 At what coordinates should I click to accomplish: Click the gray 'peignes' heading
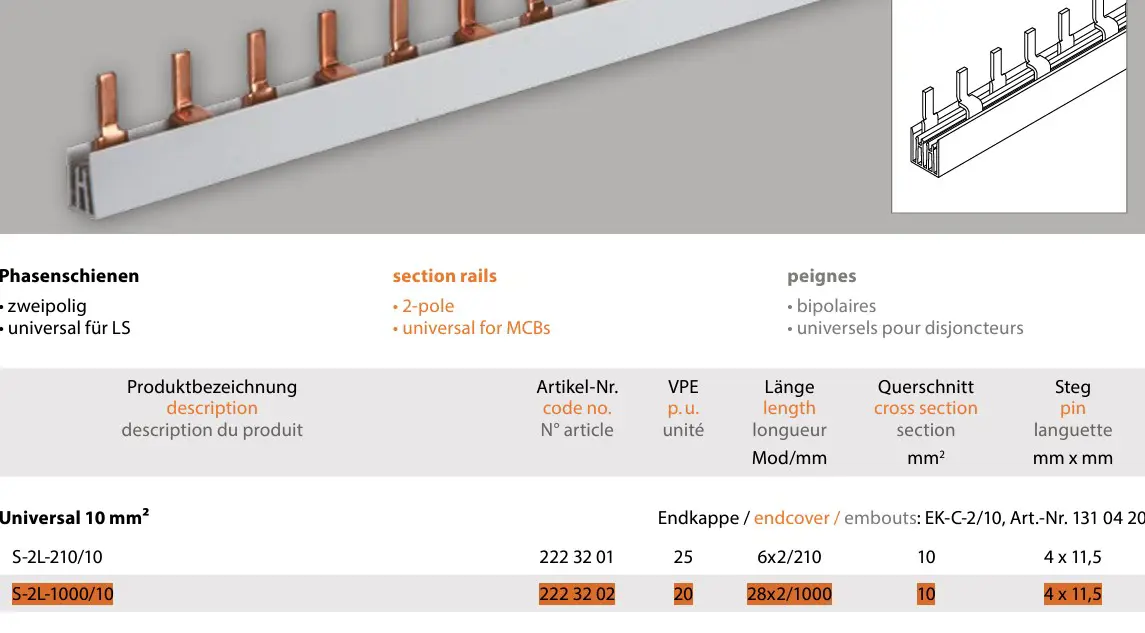821,276
